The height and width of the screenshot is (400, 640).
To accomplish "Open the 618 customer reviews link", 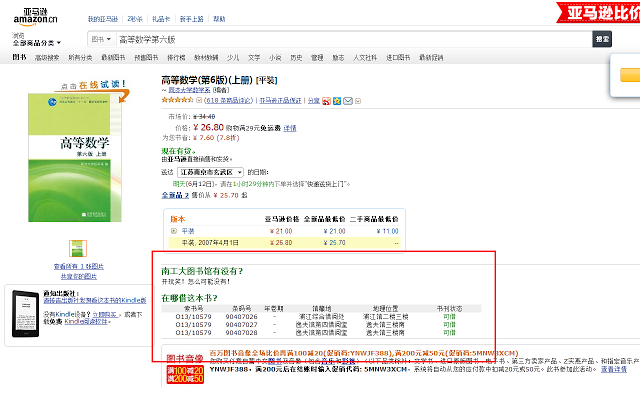I will pos(228,101).
